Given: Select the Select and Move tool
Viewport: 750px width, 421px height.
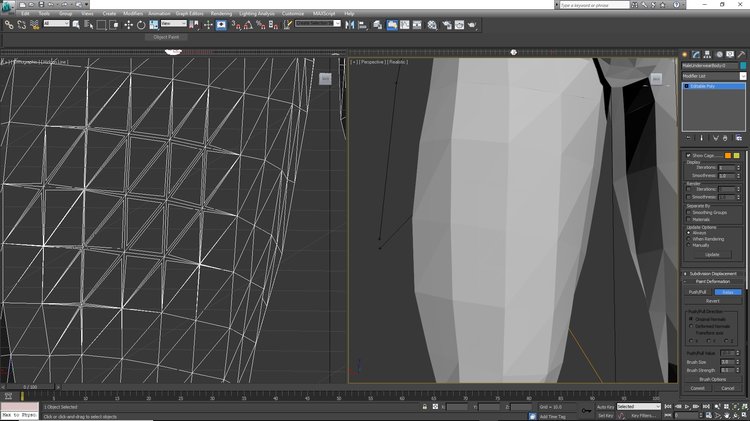Looking at the screenshot, I should click(x=128, y=25).
